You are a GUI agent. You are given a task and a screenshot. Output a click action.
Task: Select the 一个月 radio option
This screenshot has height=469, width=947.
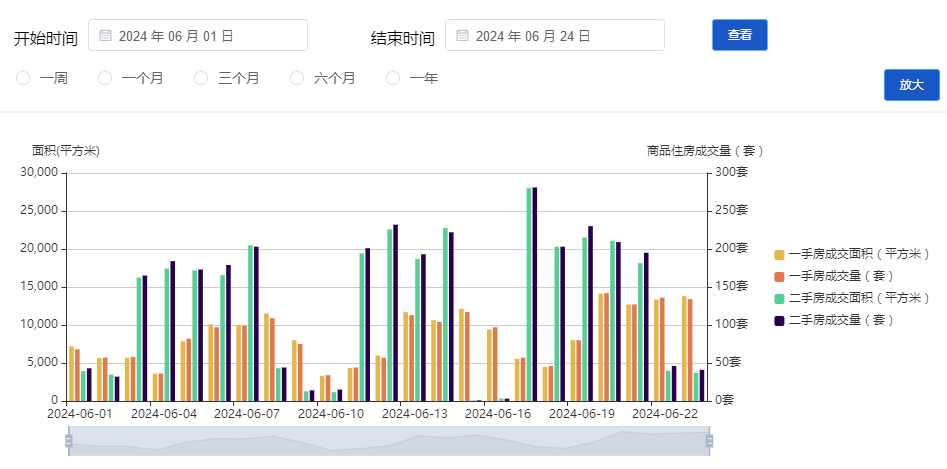105,78
